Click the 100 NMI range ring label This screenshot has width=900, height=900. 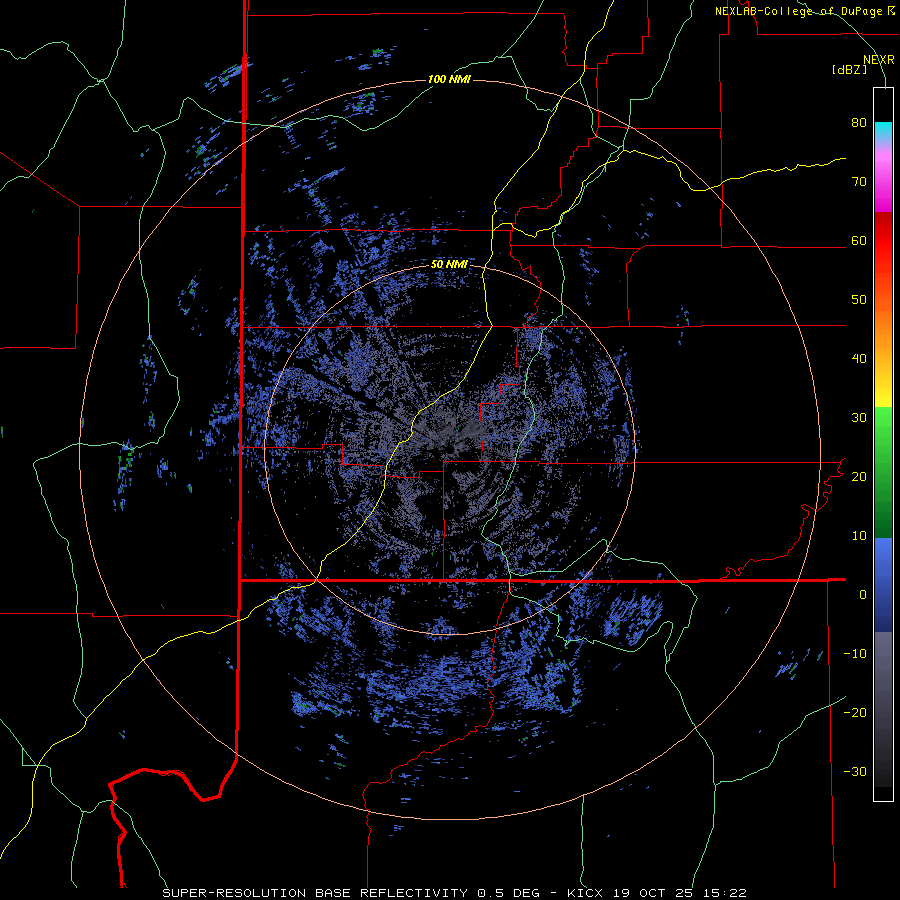(x=449, y=79)
